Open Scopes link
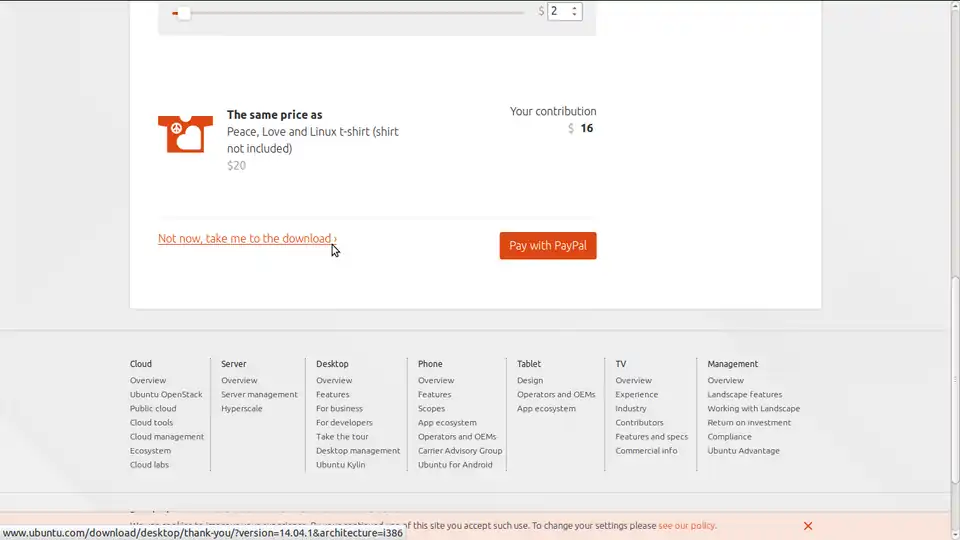960x540 pixels. coord(432,408)
